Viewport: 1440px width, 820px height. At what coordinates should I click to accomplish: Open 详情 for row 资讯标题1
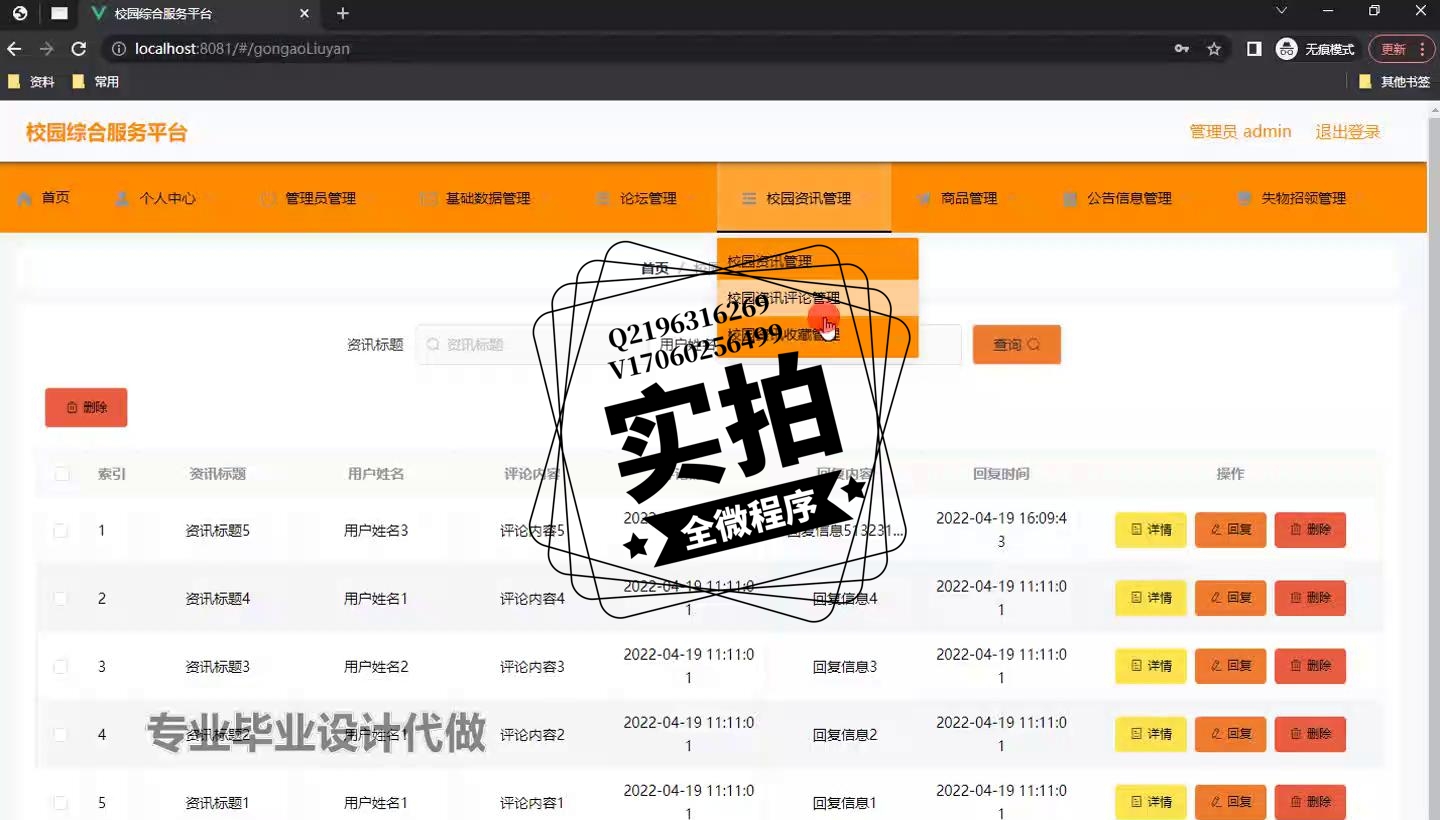[x=1151, y=802]
